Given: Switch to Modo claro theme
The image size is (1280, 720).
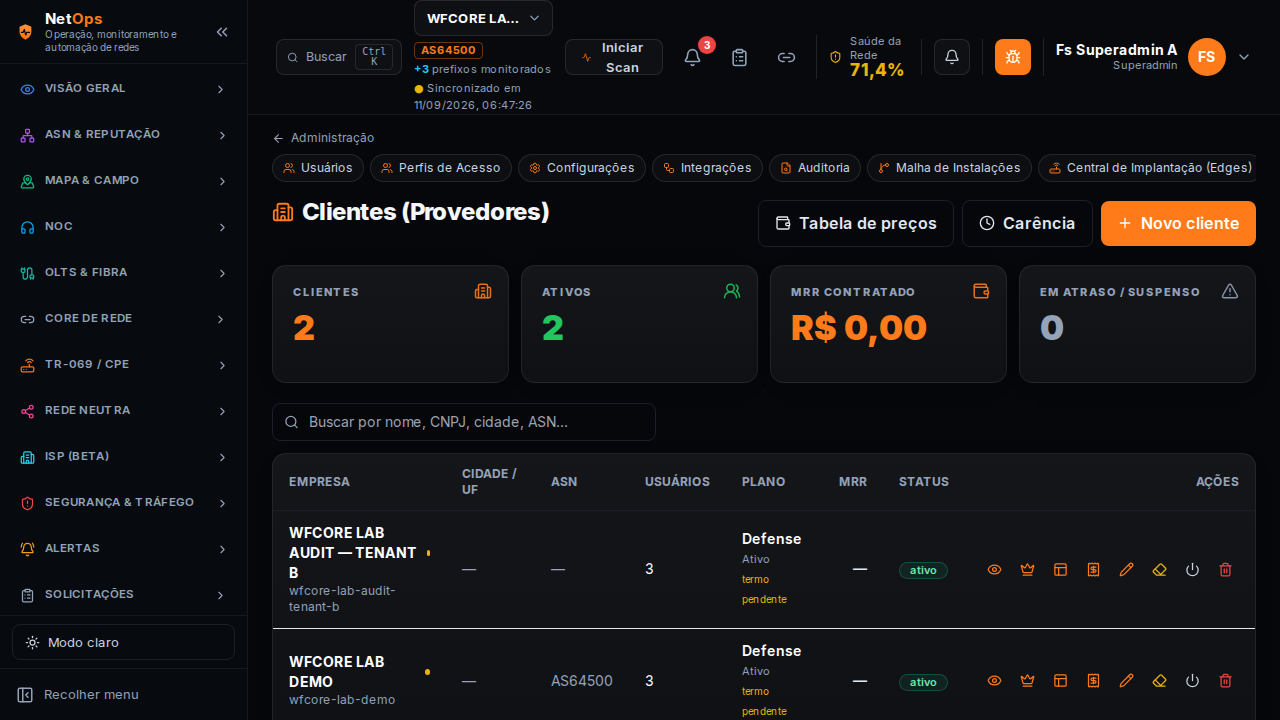Looking at the screenshot, I should (123, 642).
